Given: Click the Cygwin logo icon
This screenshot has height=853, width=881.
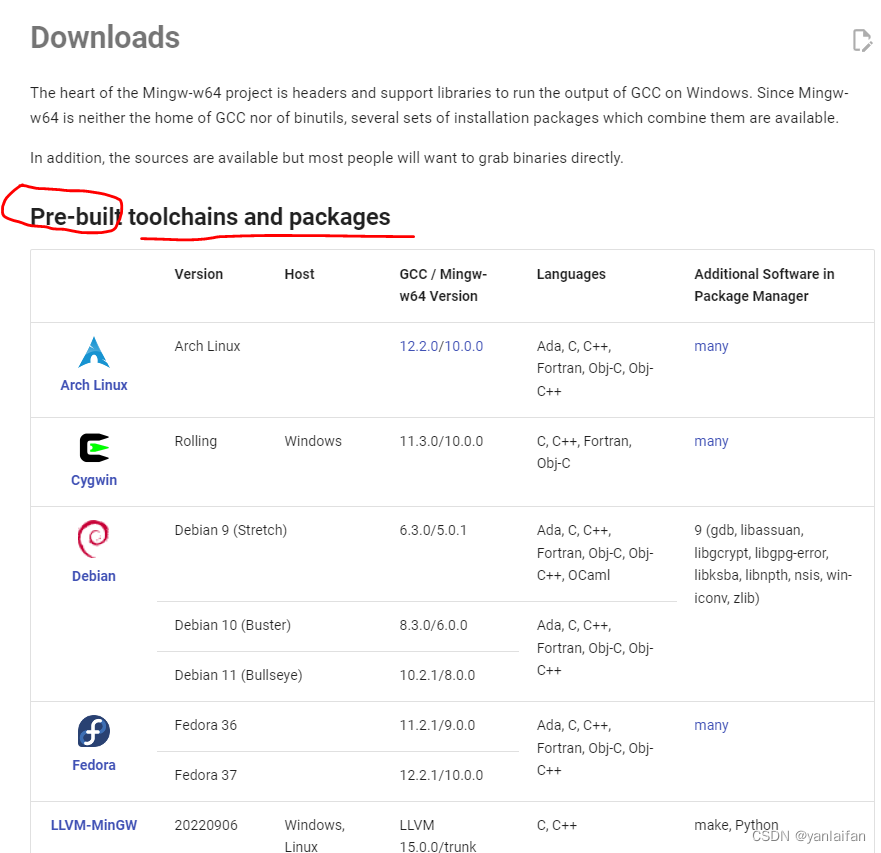Looking at the screenshot, I should click(94, 448).
